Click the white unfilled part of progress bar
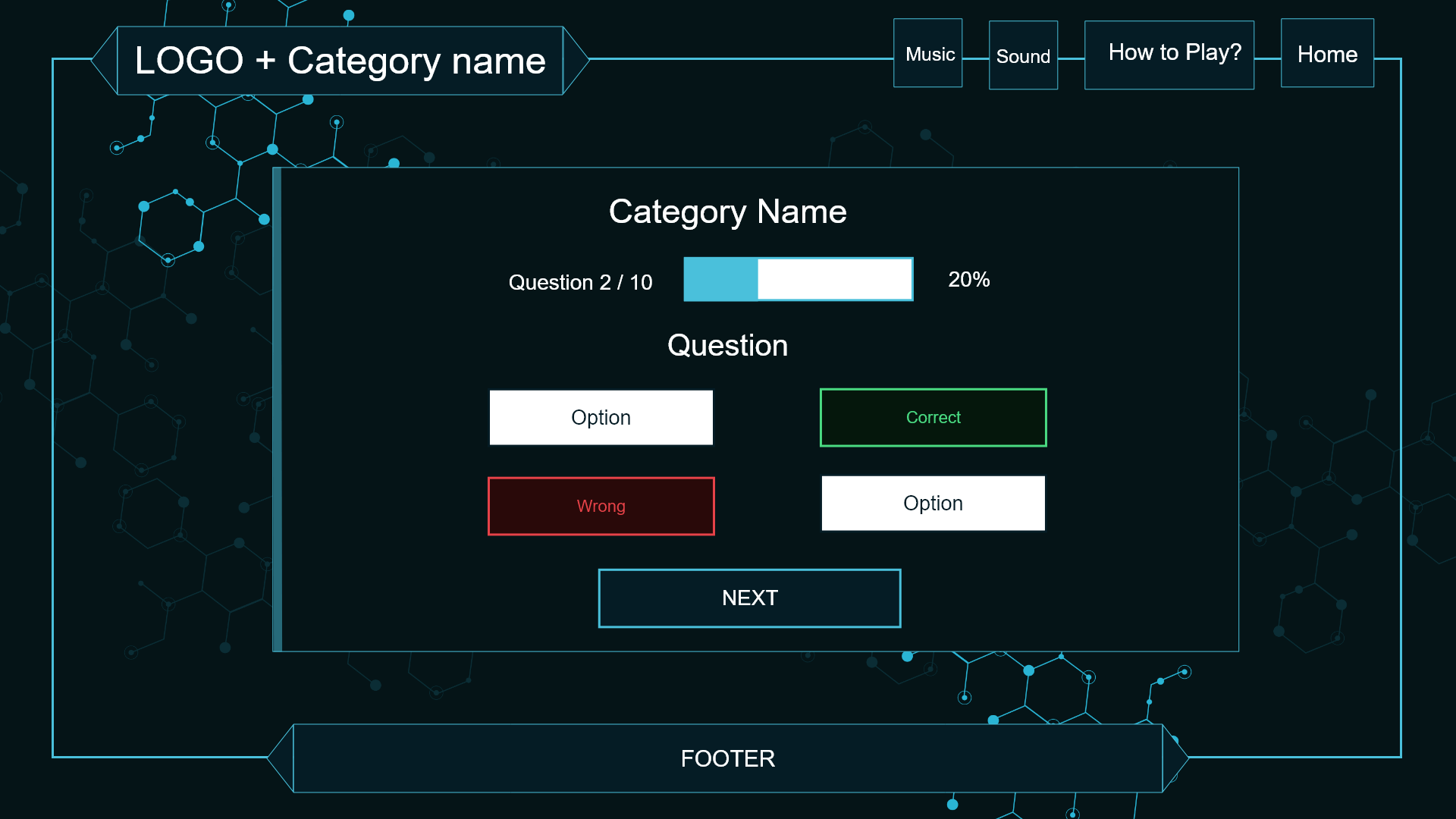1456x819 pixels. 834,279
